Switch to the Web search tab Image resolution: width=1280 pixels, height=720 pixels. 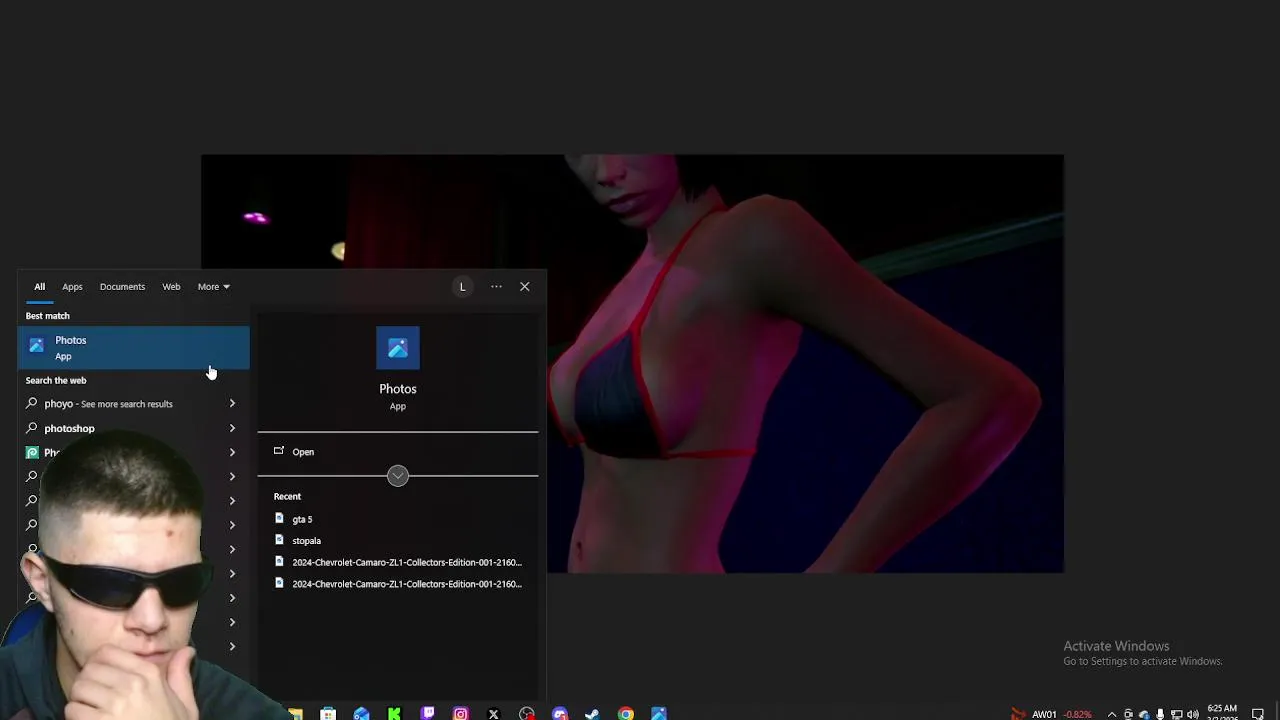(x=171, y=287)
